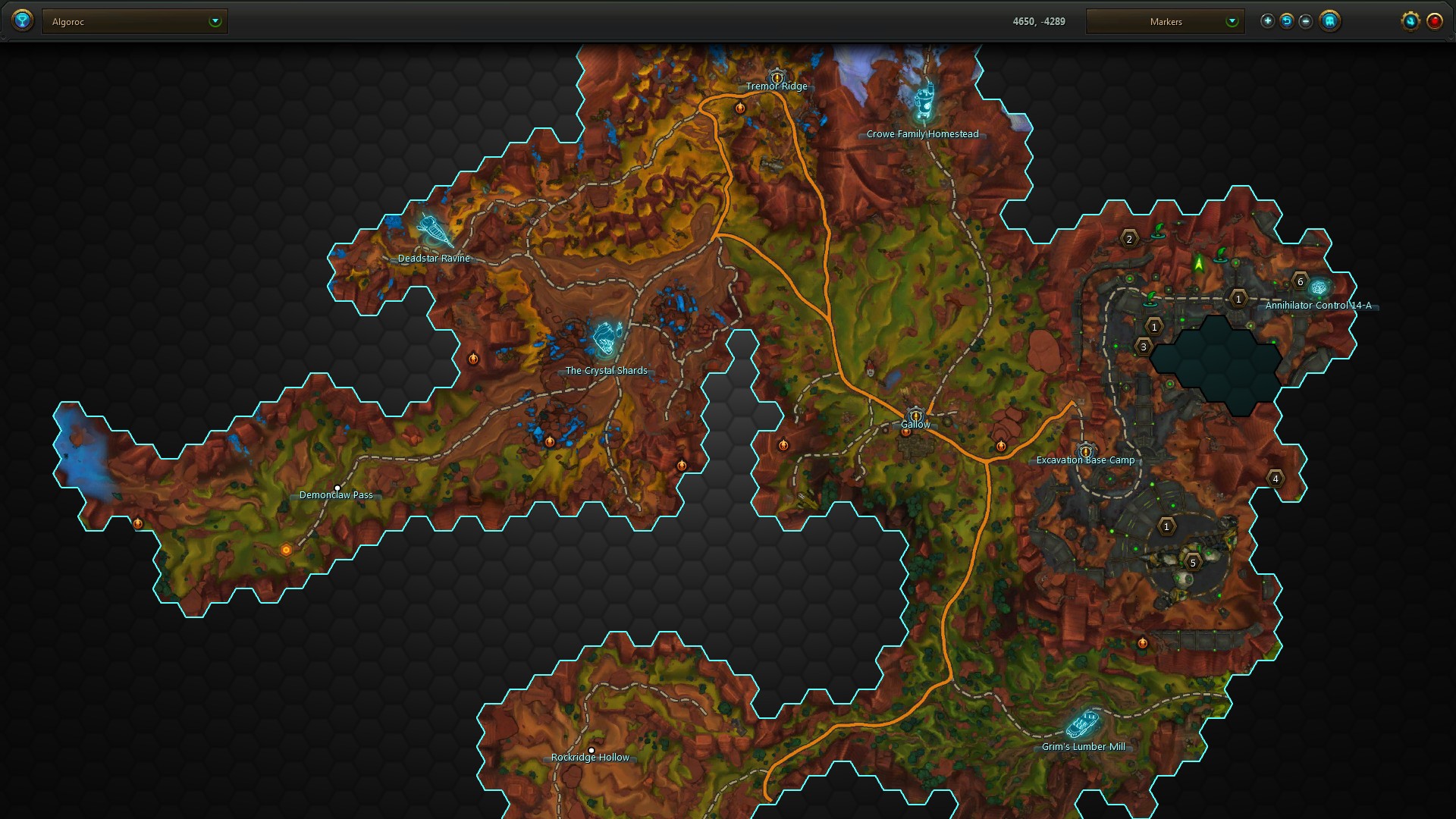1456x819 pixels.
Task: Click The Crystal Shards label
Action: (x=607, y=371)
